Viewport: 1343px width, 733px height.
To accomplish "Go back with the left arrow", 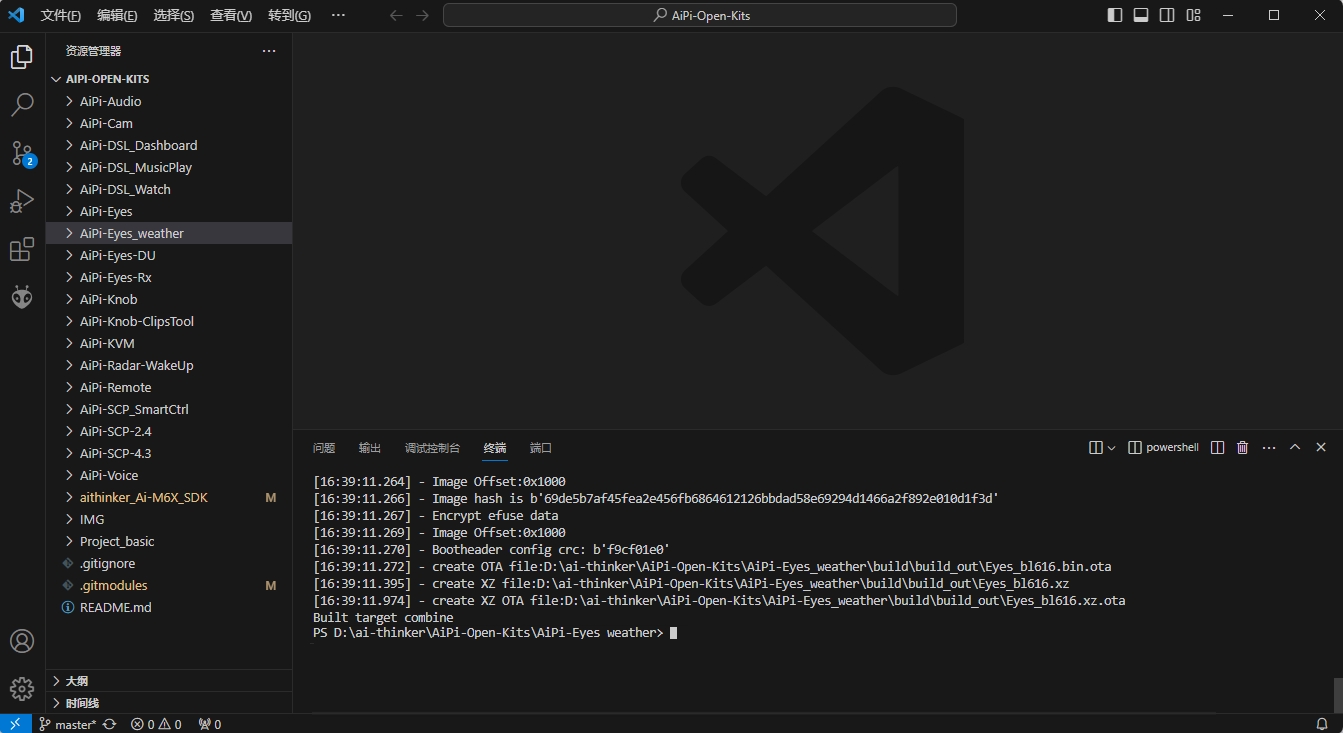I will click(396, 15).
